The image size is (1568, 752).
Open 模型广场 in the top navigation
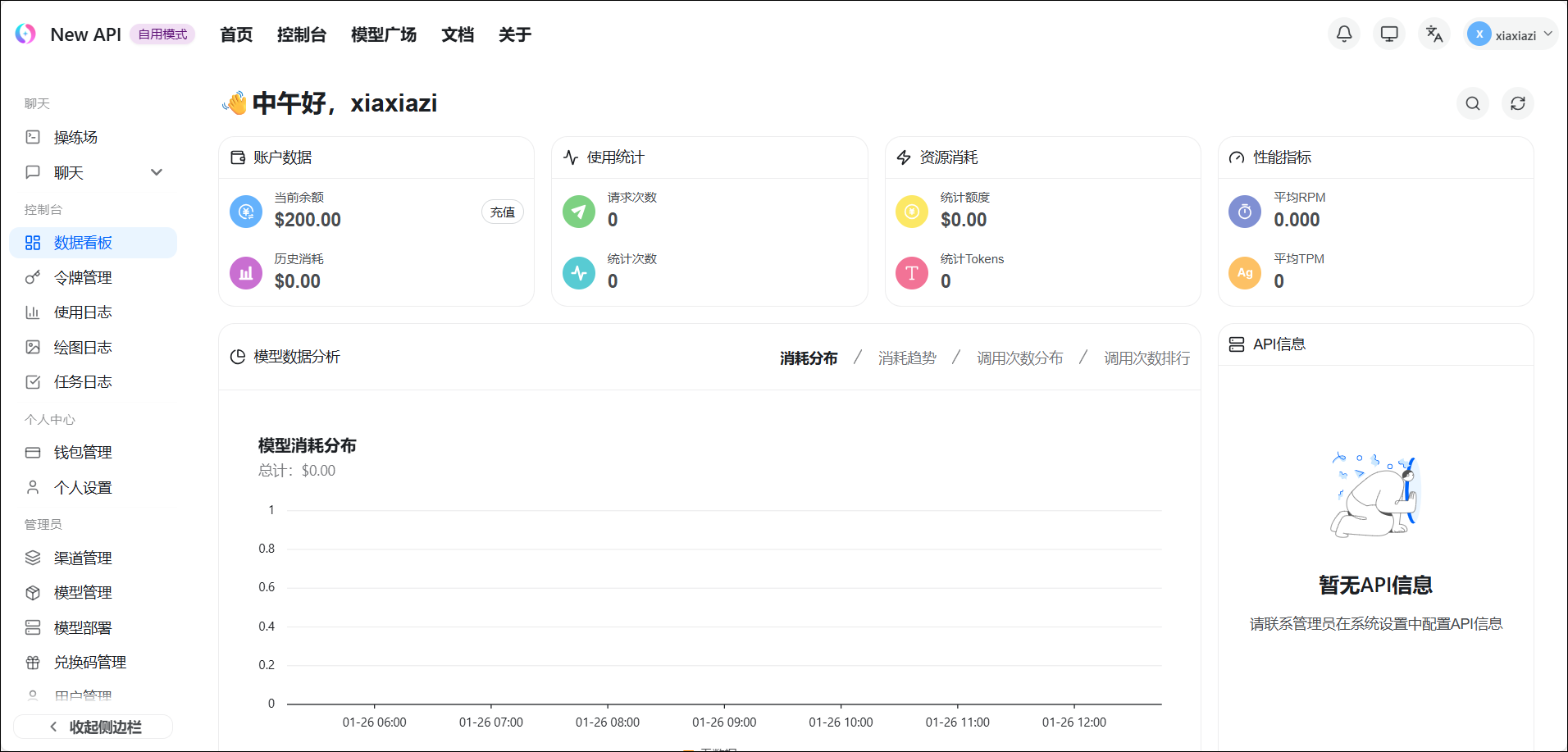pyautogui.click(x=383, y=34)
